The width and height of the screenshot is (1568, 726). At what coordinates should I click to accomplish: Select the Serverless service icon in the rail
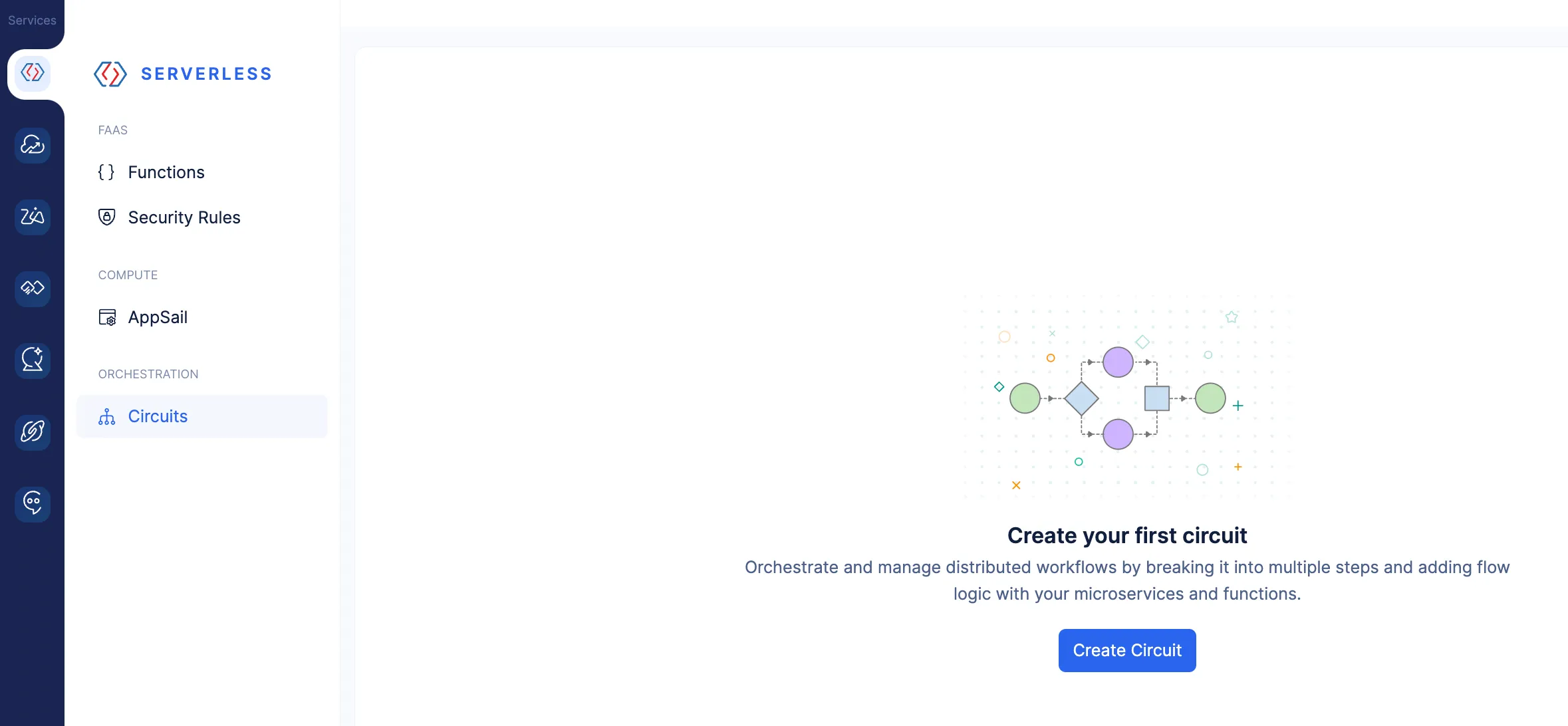(32, 72)
